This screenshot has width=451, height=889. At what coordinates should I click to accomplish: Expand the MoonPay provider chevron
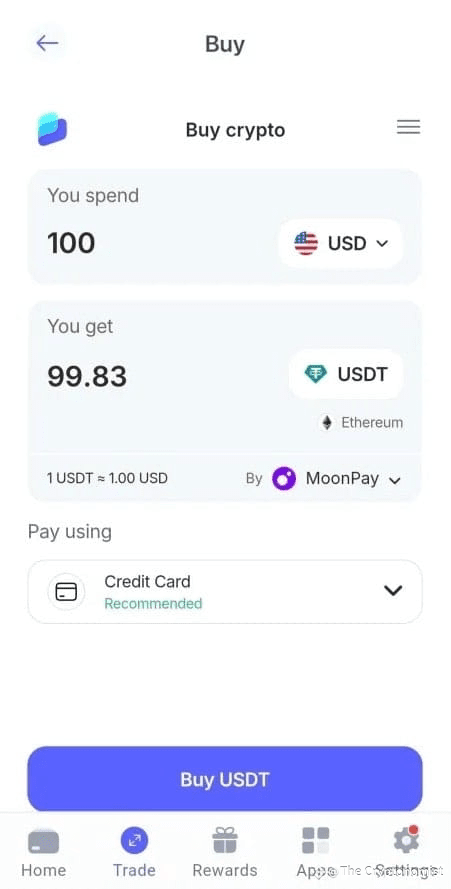click(395, 480)
